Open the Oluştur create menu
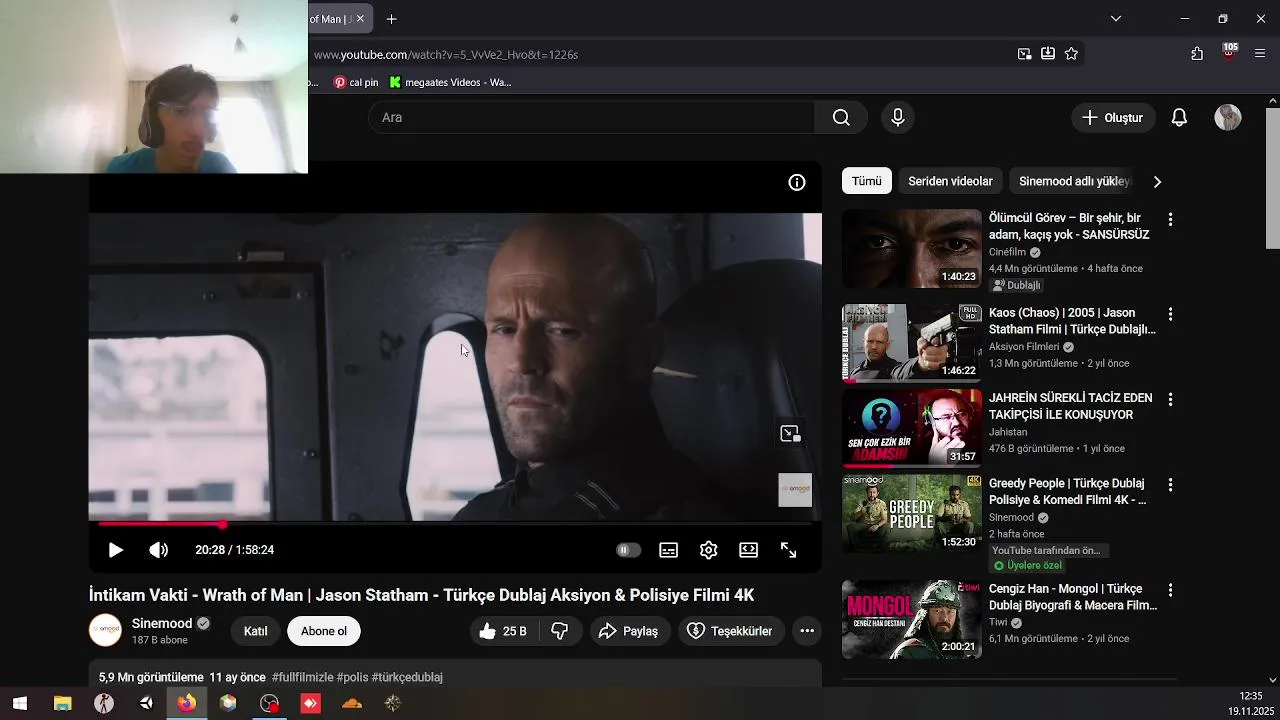This screenshot has height=720, width=1280. [1113, 117]
